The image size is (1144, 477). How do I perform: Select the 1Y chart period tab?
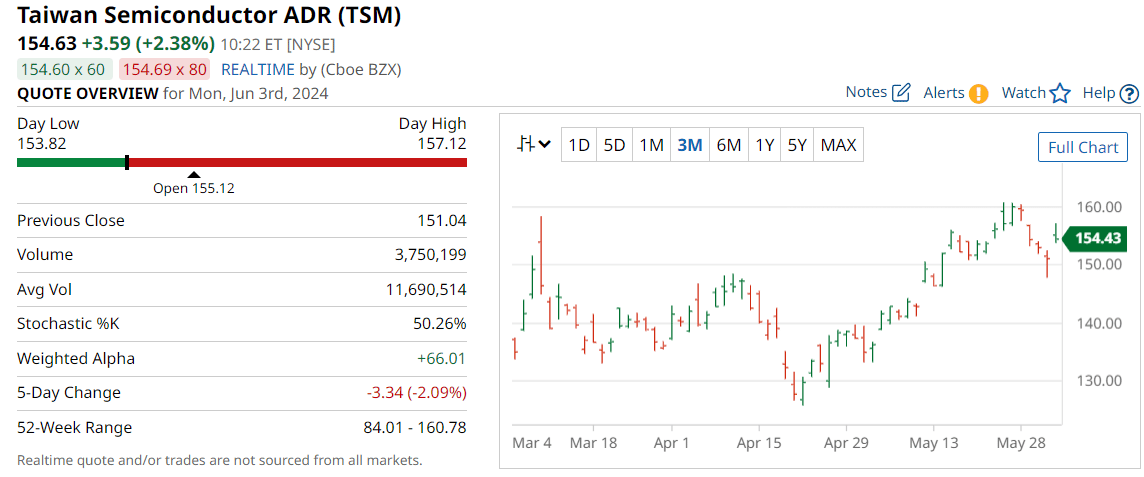pyautogui.click(x=764, y=145)
